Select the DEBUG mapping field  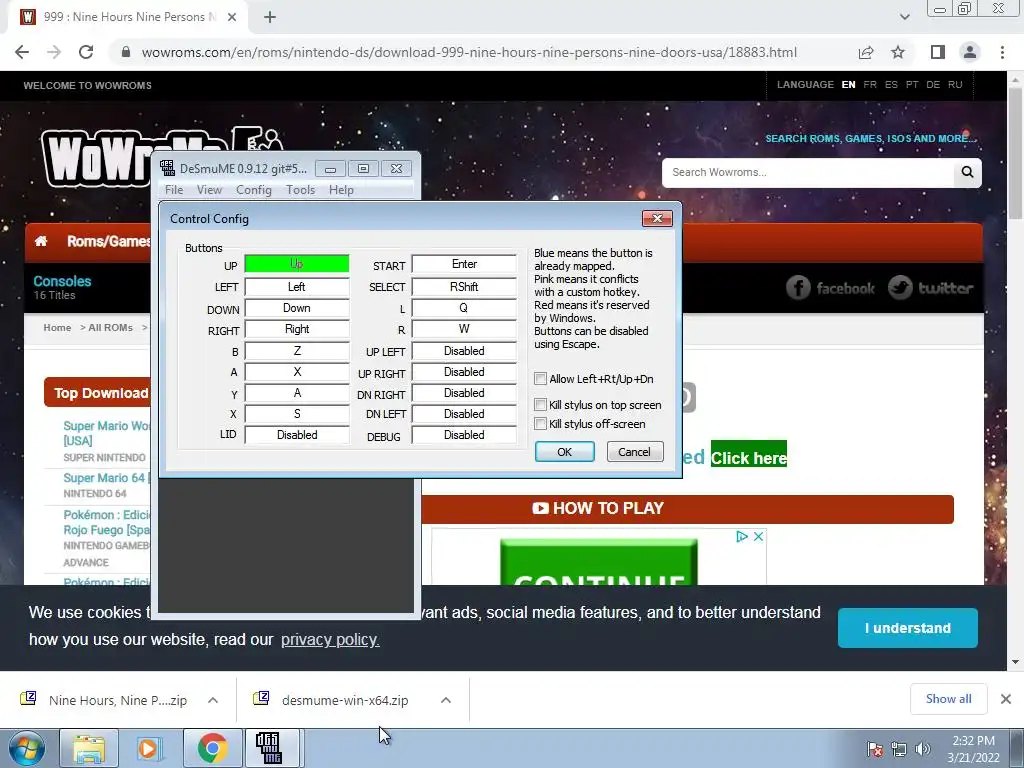pyautogui.click(x=464, y=435)
